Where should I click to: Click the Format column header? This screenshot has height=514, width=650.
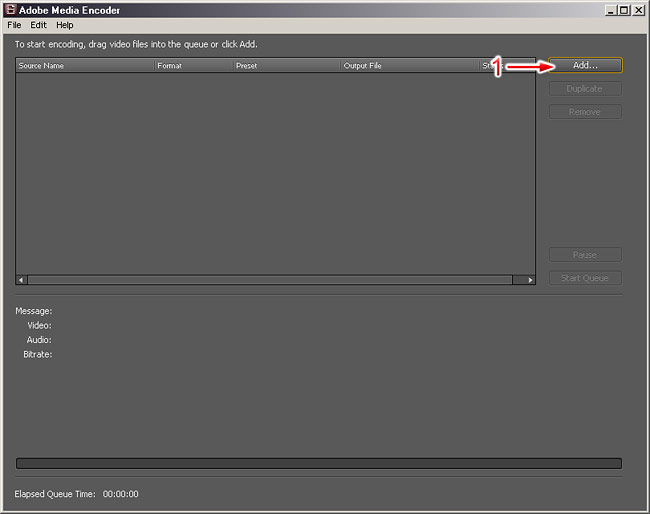(x=194, y=65)
